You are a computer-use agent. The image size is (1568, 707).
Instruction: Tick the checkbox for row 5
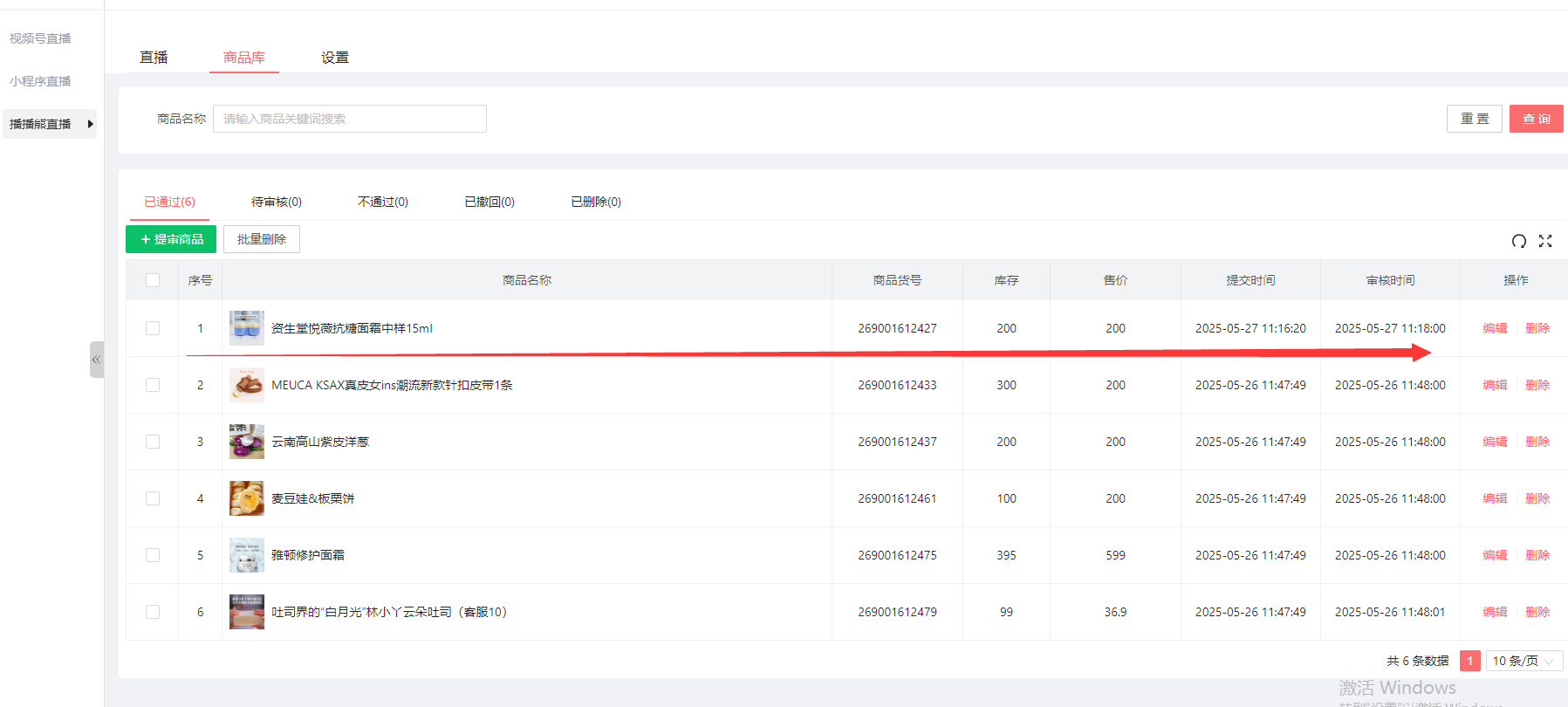point(153,555)
